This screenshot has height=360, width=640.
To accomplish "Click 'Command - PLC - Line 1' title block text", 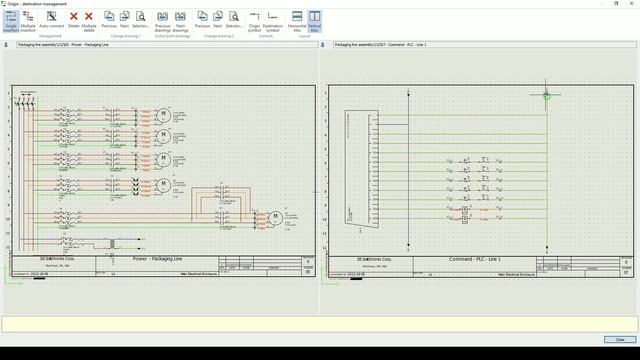I will 475,259.
